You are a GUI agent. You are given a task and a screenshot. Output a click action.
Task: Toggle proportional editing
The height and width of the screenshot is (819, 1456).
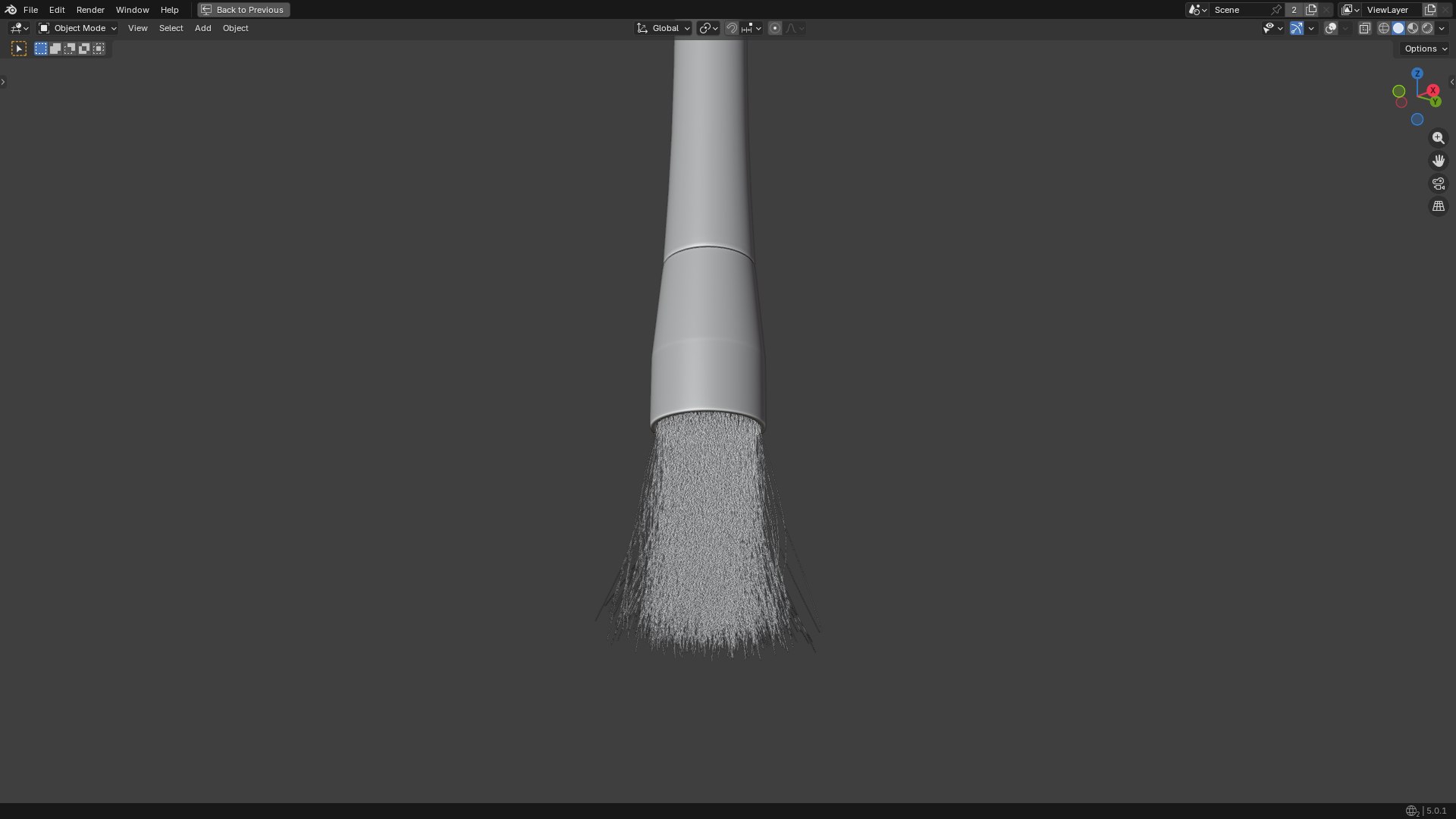point(775,28)
